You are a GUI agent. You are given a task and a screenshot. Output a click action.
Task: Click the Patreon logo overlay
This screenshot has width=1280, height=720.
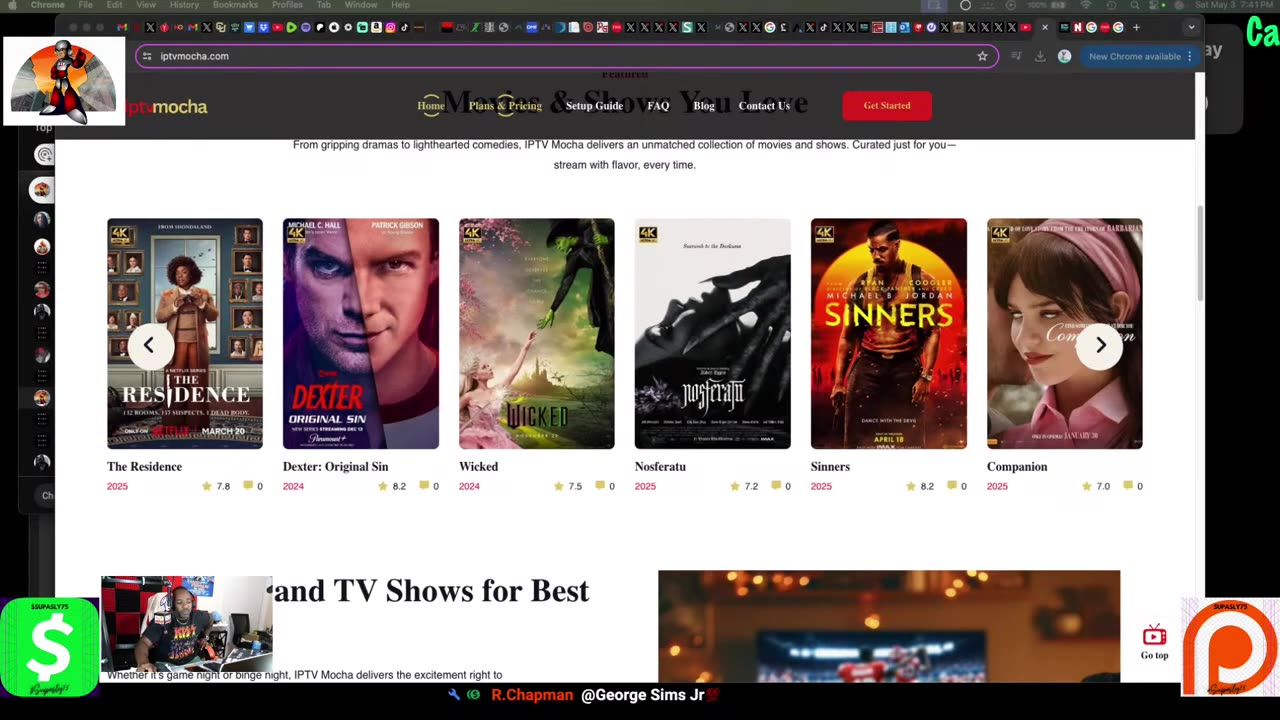point(1230,647)
